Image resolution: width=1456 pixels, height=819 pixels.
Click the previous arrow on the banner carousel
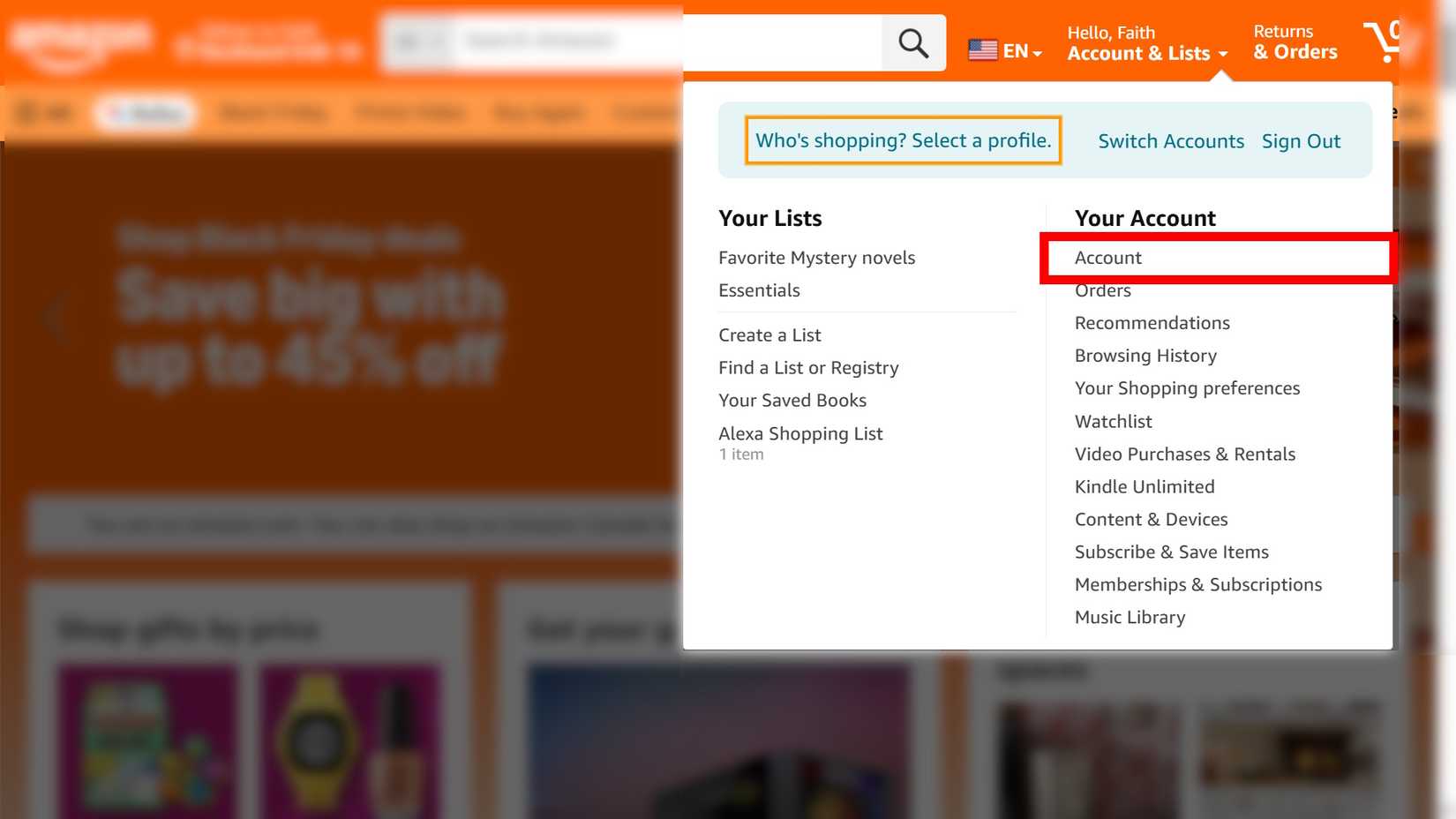pos(56,318)
